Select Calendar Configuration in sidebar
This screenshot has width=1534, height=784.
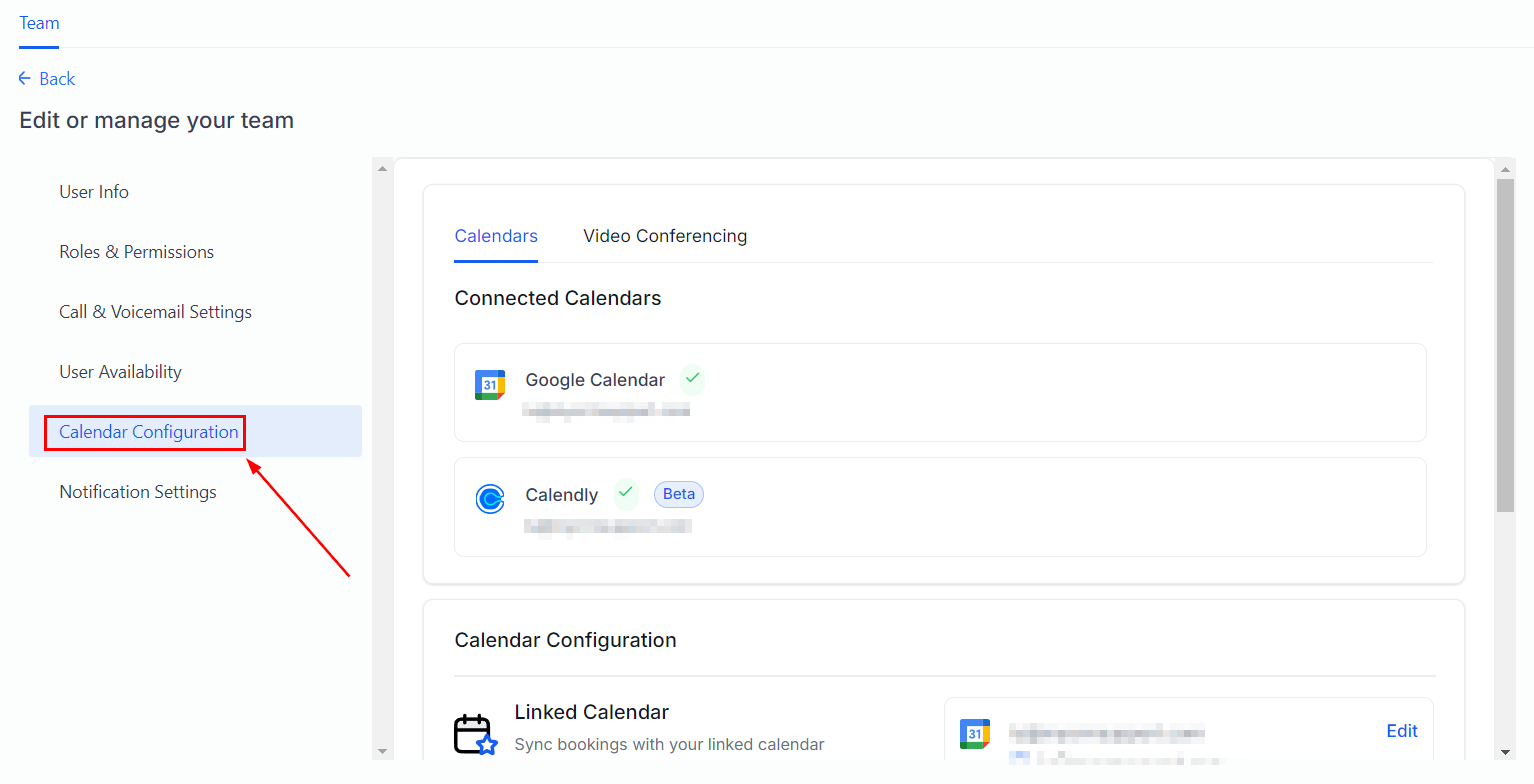click(x=149, y=432)
